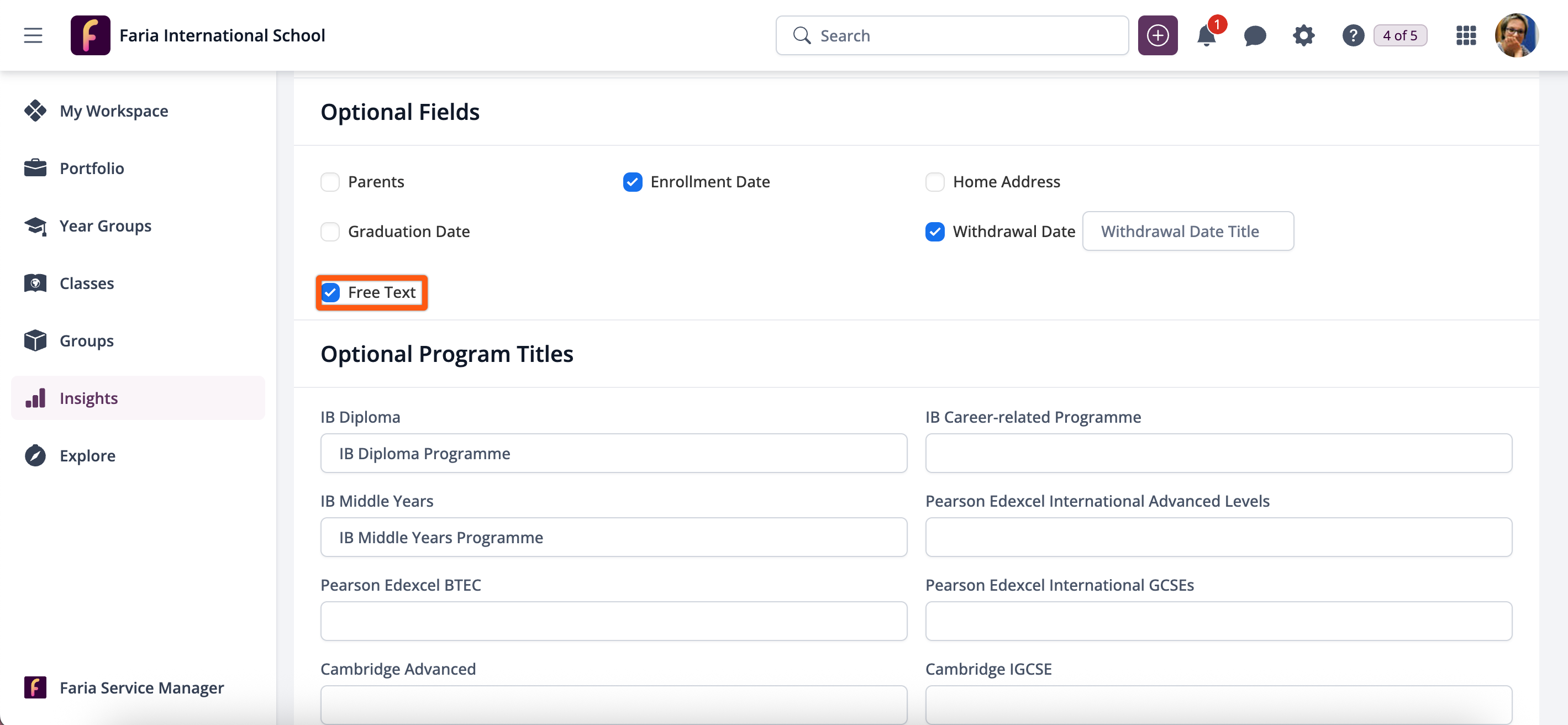Open the user profile avatar
The width and height of the screenshot is (1568, 725).
(1516, 35)
